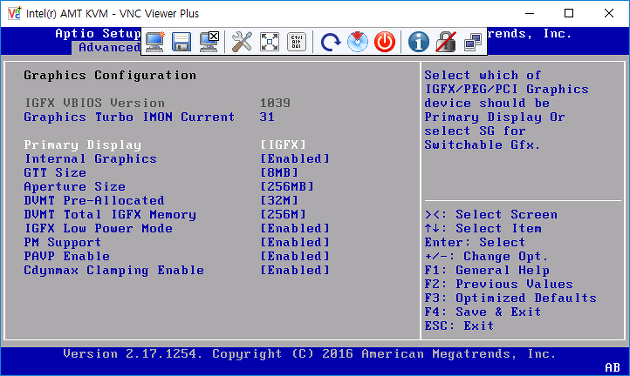
Task: Send Ctrl-Alt-Del using keyboard icon
Action: (x=297, y=41)
